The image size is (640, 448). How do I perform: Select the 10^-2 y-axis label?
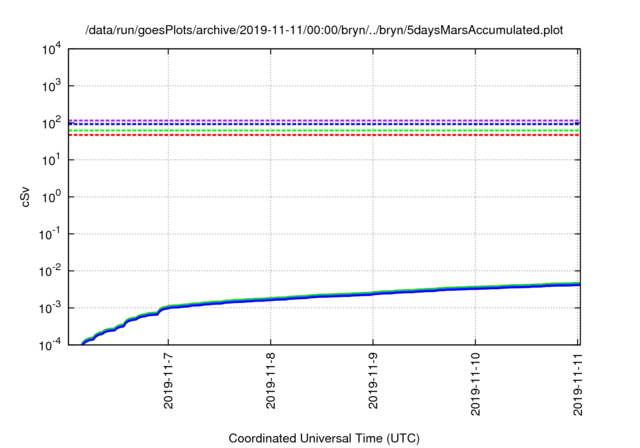coord(50,271)
